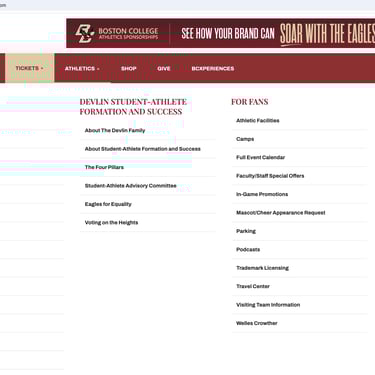The image size is (375, 375).
Task: Click the Boston College Athletics Sponsorships banner
Action: click(221, 33)
